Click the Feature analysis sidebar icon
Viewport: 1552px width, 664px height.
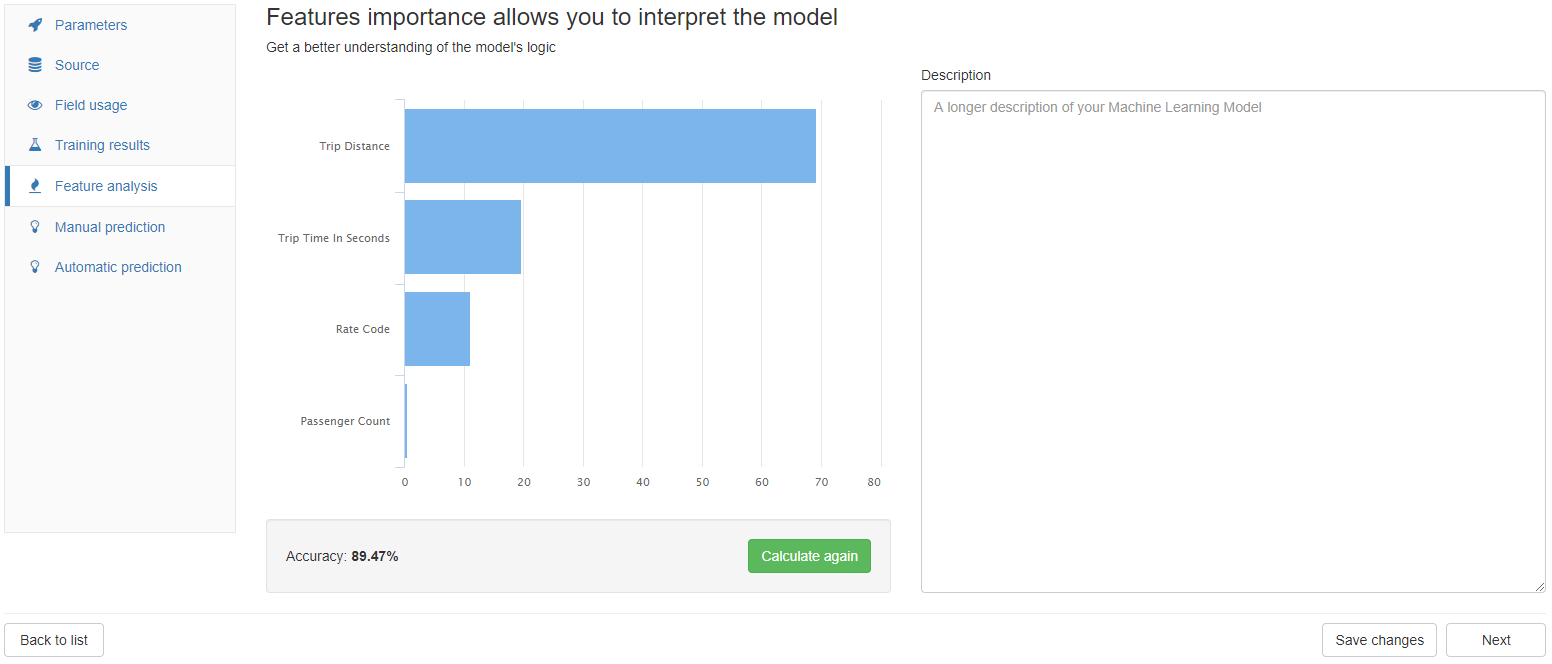(35, 186)
